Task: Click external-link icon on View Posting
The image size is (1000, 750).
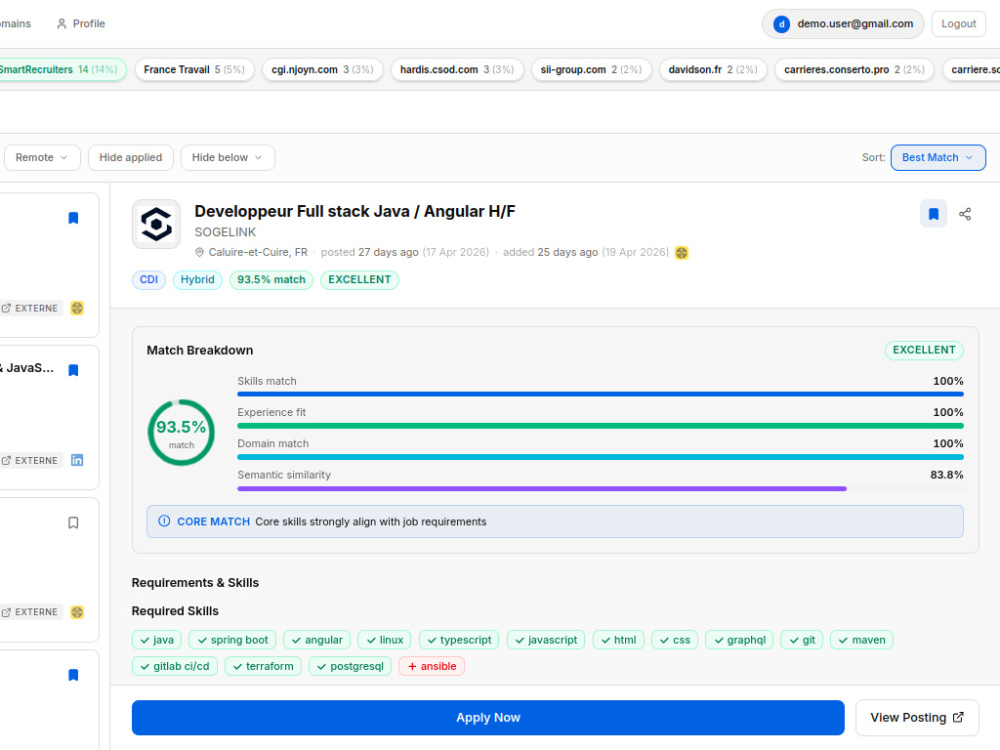Action: 958,717
